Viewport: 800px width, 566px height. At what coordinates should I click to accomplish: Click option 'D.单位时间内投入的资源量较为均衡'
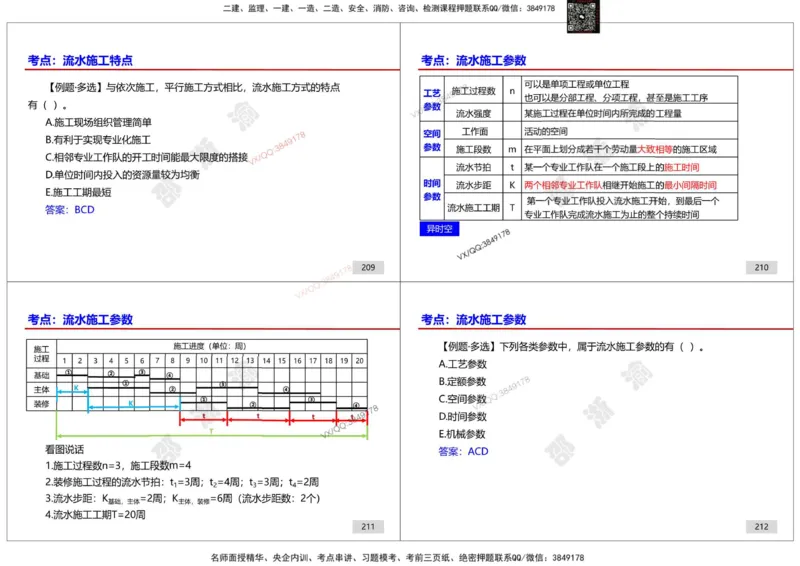122,175
